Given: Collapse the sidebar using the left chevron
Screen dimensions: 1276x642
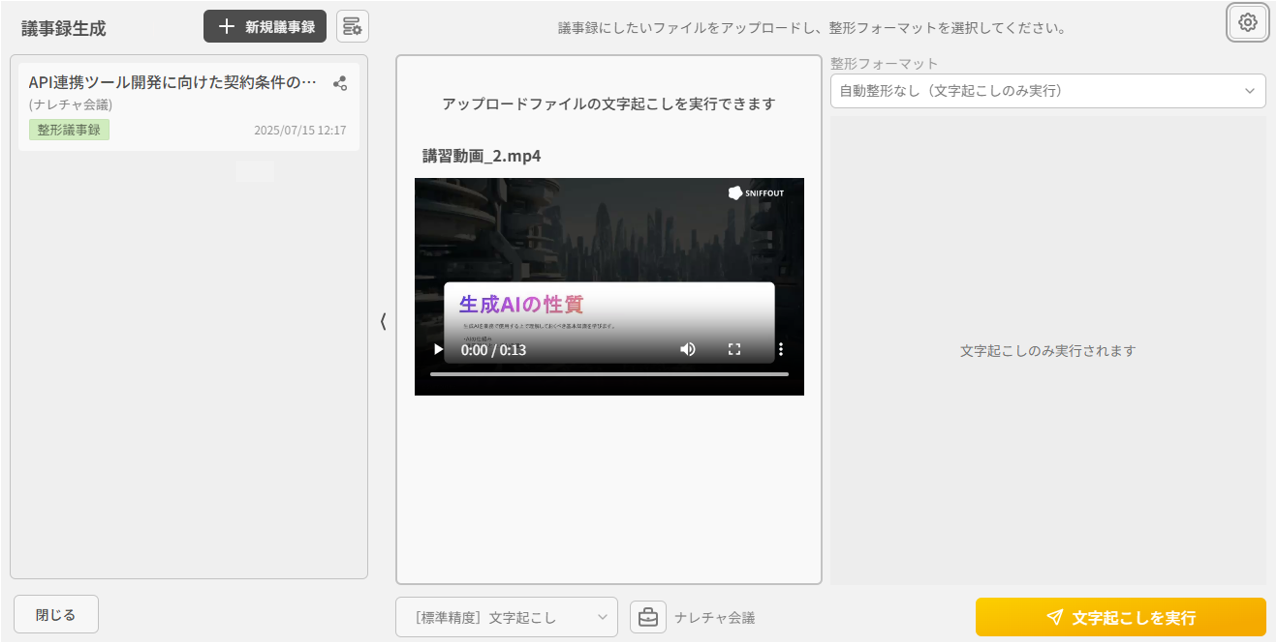Looking at the screenshot, I should (383, 321).
